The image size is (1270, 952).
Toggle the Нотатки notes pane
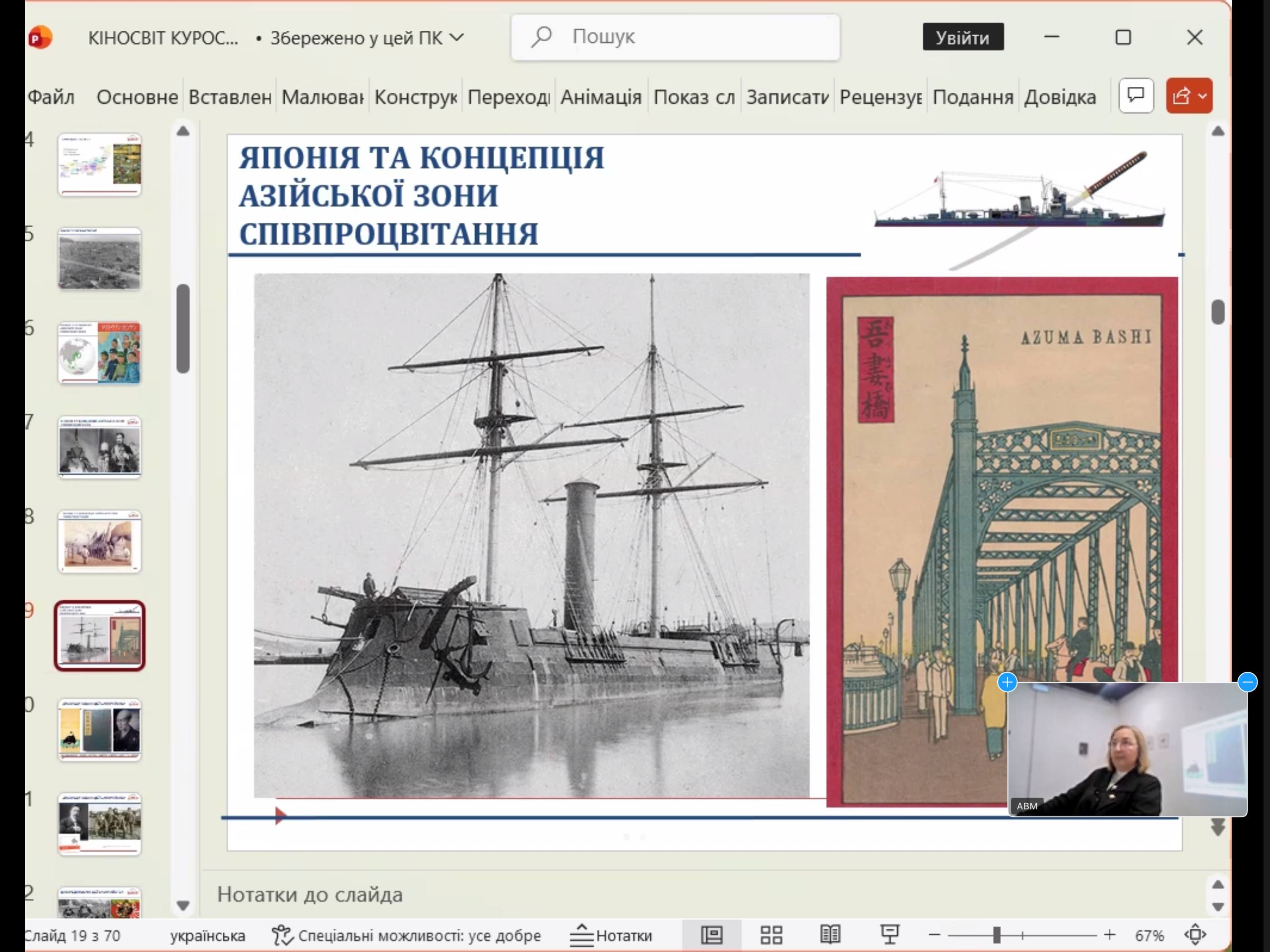coord(612,935)
